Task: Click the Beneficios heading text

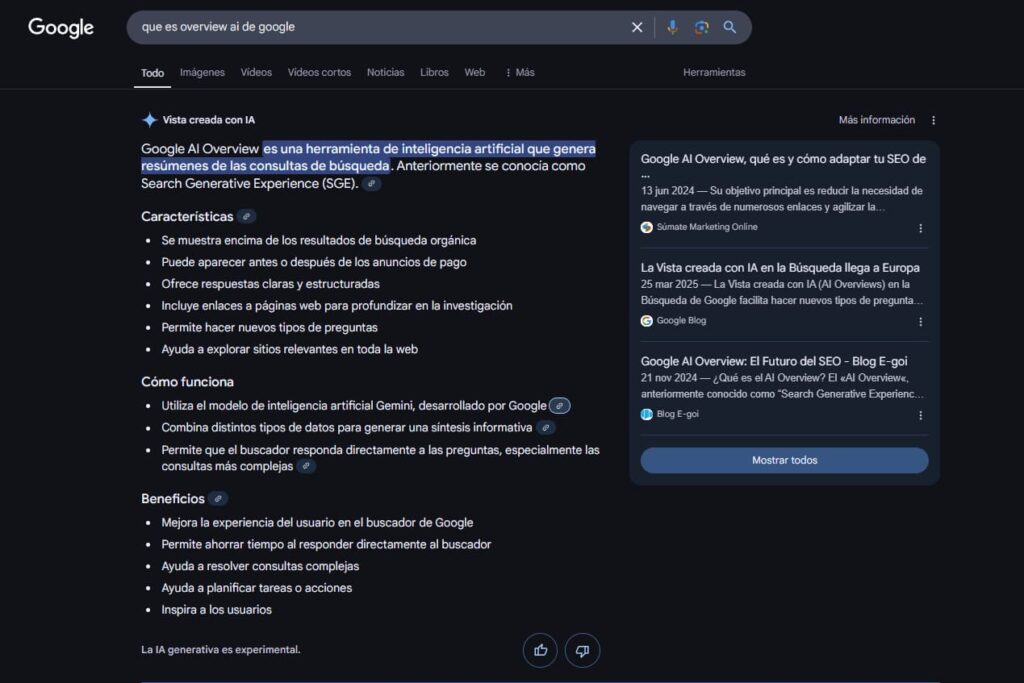Action: (x=173, y=499)
